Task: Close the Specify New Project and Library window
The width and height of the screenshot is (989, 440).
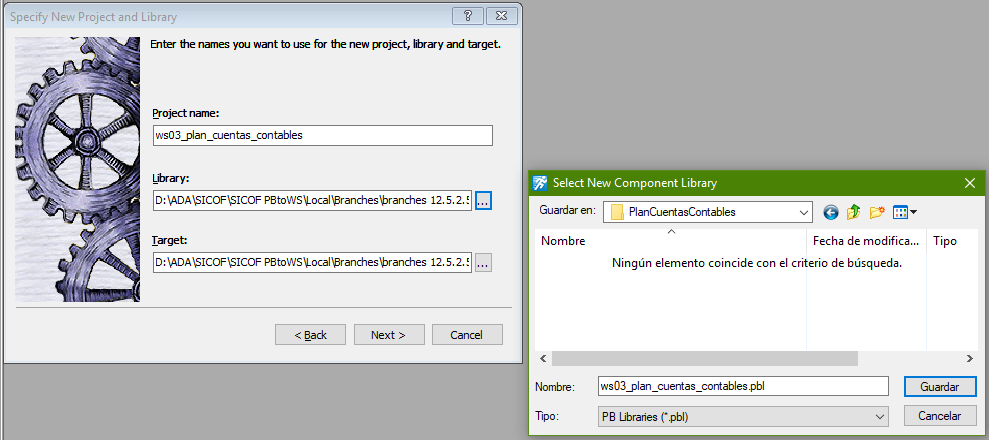Action: 502,16
